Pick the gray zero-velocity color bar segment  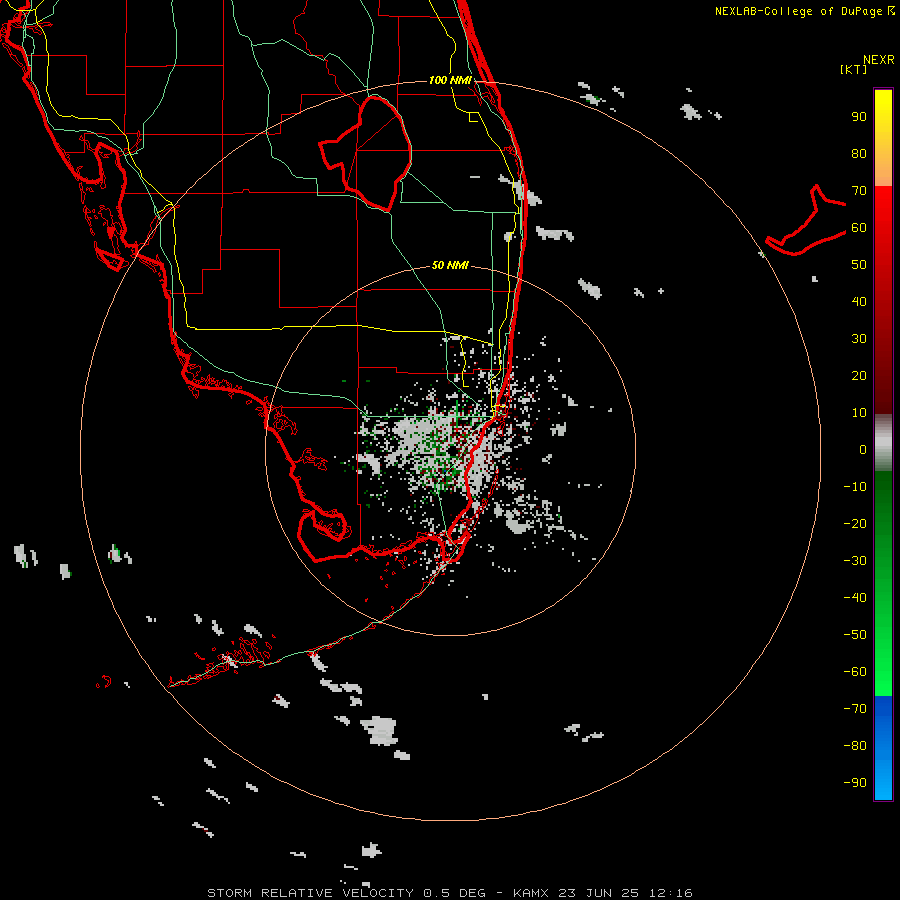pos(883,443)
